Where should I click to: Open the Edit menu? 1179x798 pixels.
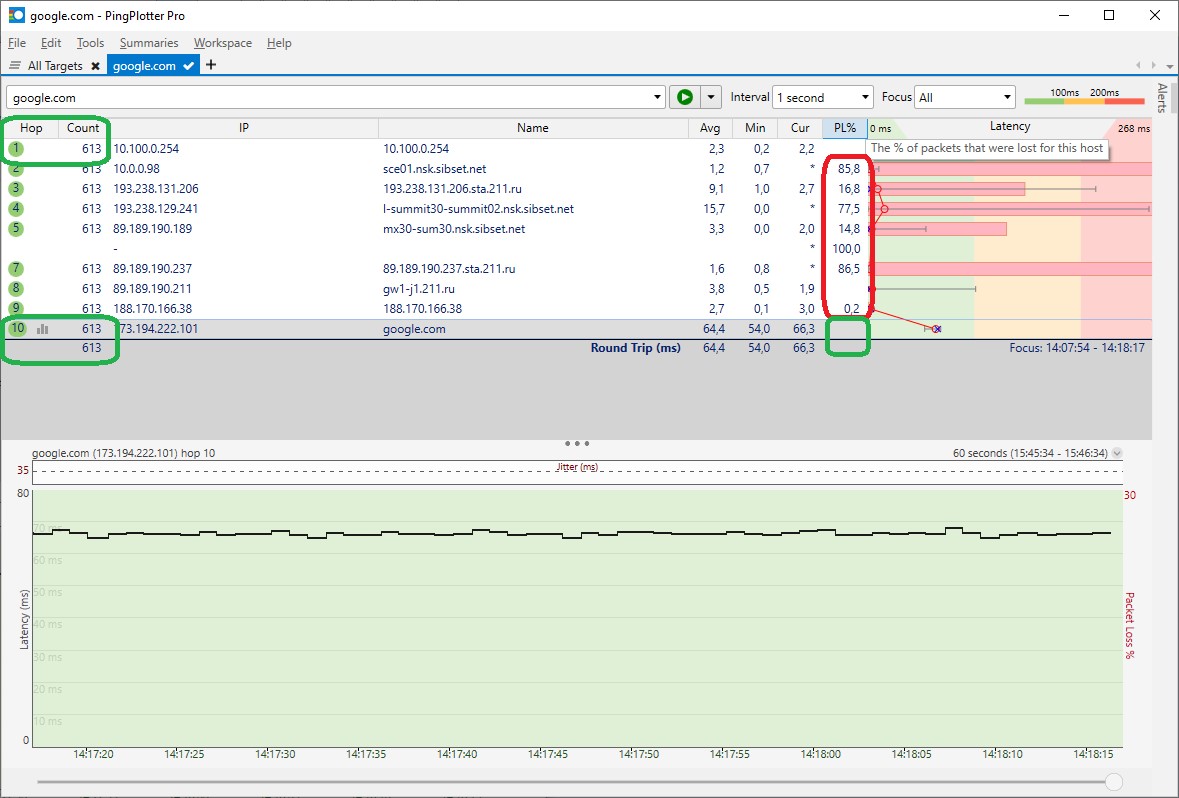tap(50, 43)
